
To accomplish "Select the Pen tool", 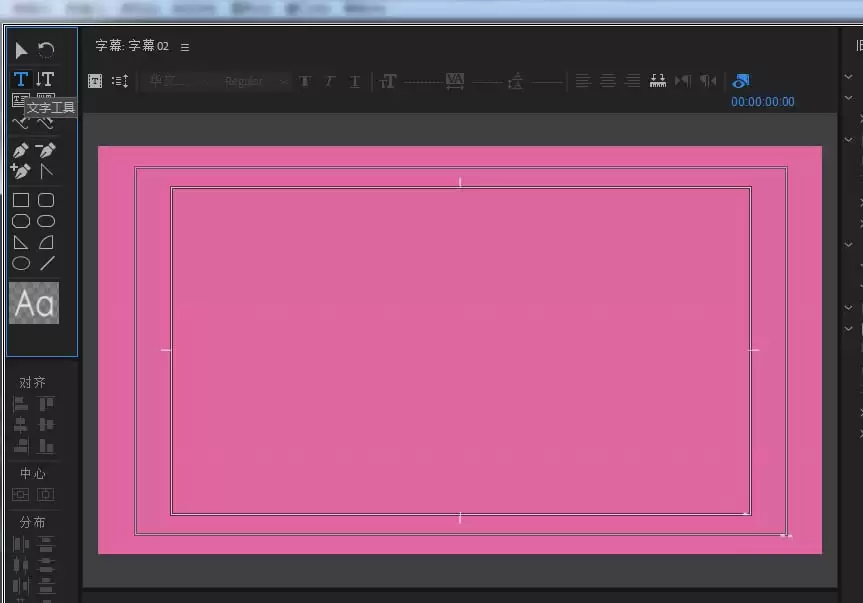I will pyautogui.click(x=21, y=150).
